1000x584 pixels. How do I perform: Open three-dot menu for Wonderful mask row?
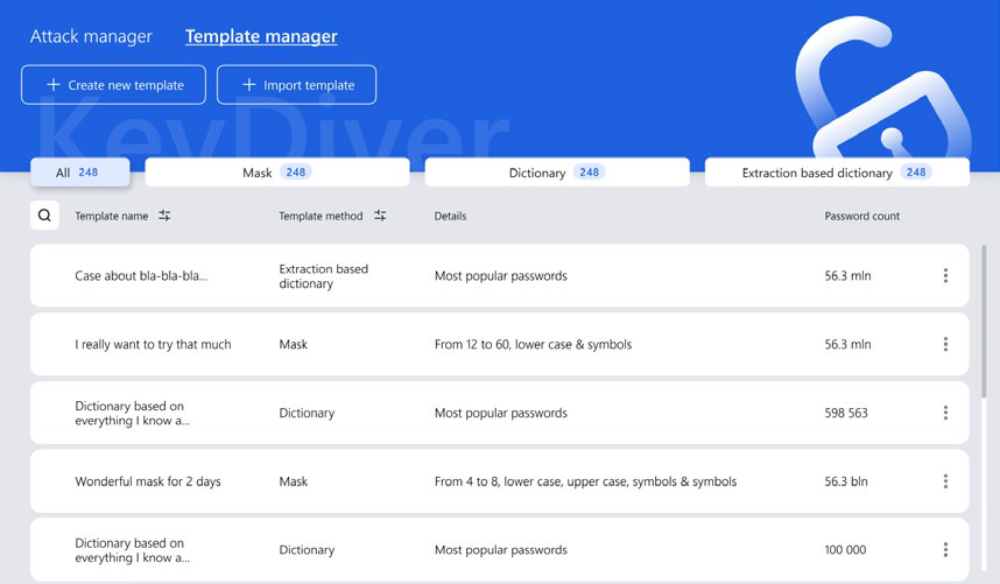pos(945,481)
